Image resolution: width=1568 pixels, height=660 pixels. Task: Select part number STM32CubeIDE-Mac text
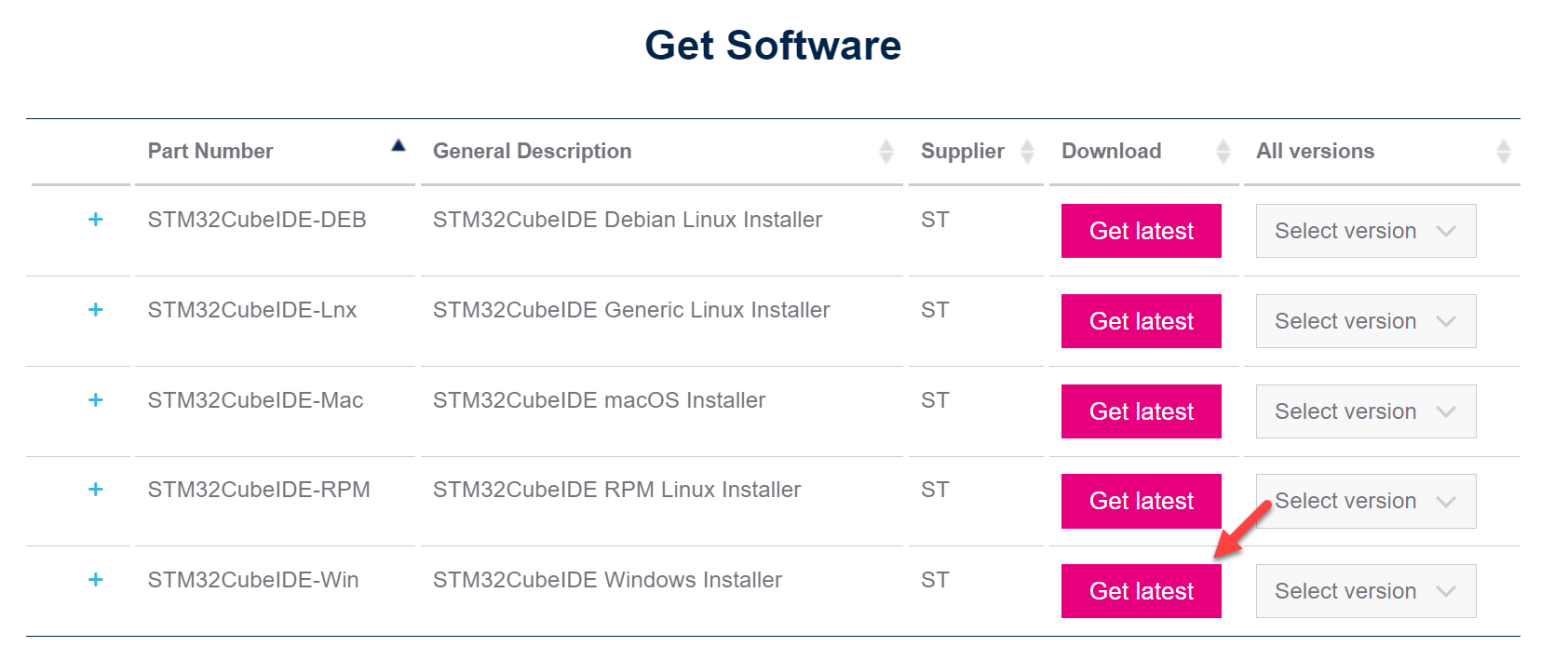click(x=255, y=400)
